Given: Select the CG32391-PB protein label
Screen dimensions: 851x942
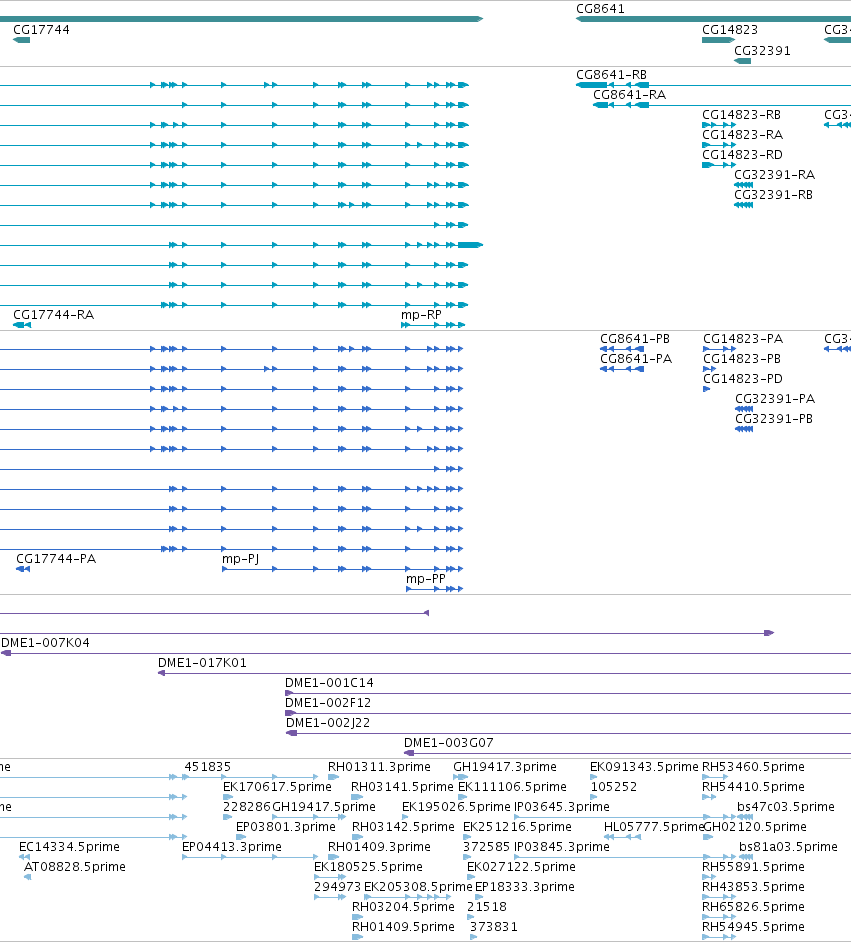Looking at the screenshot, I should tap(774, 419).
